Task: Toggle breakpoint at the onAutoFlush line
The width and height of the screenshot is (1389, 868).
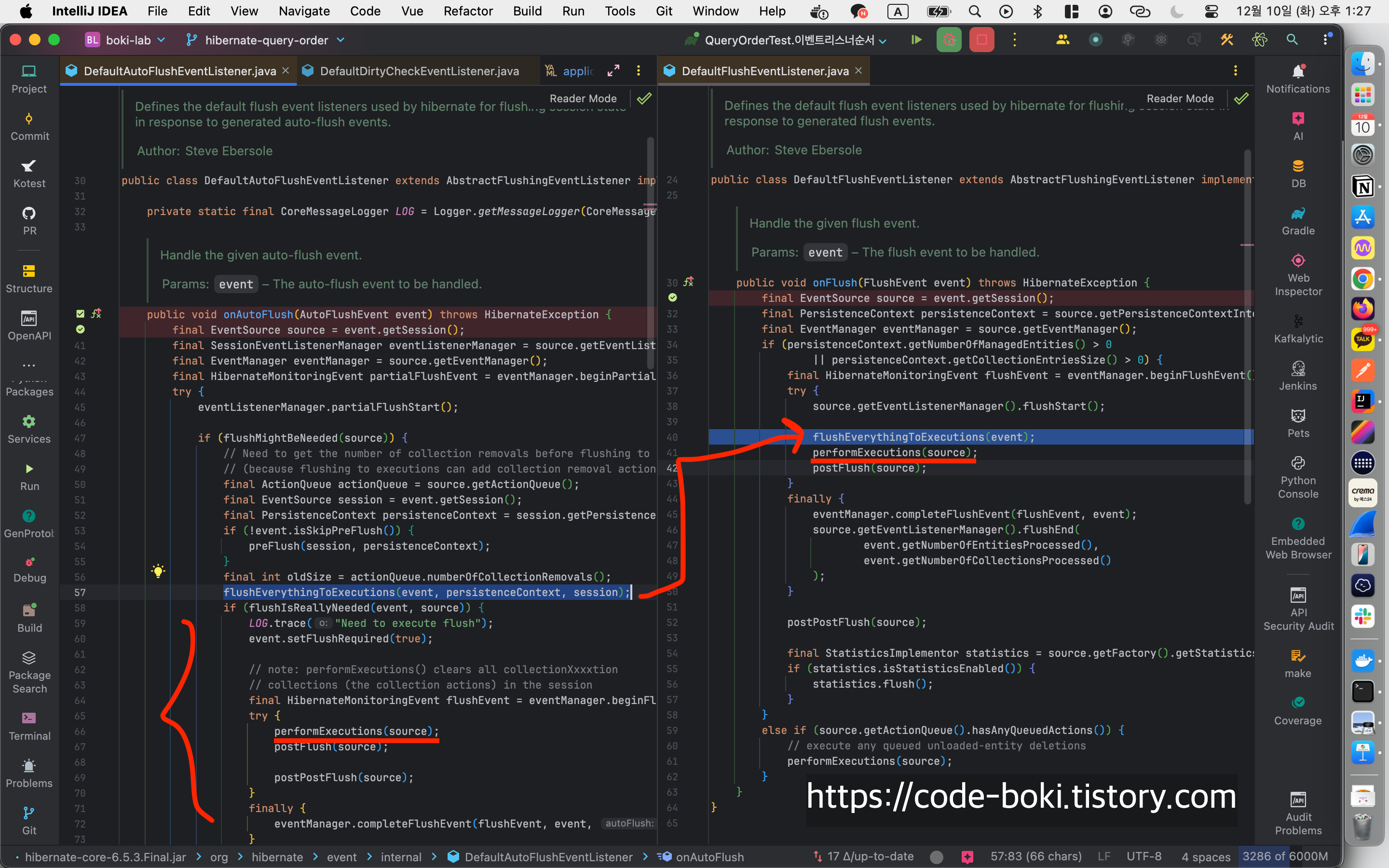Action: click(81, 314)
